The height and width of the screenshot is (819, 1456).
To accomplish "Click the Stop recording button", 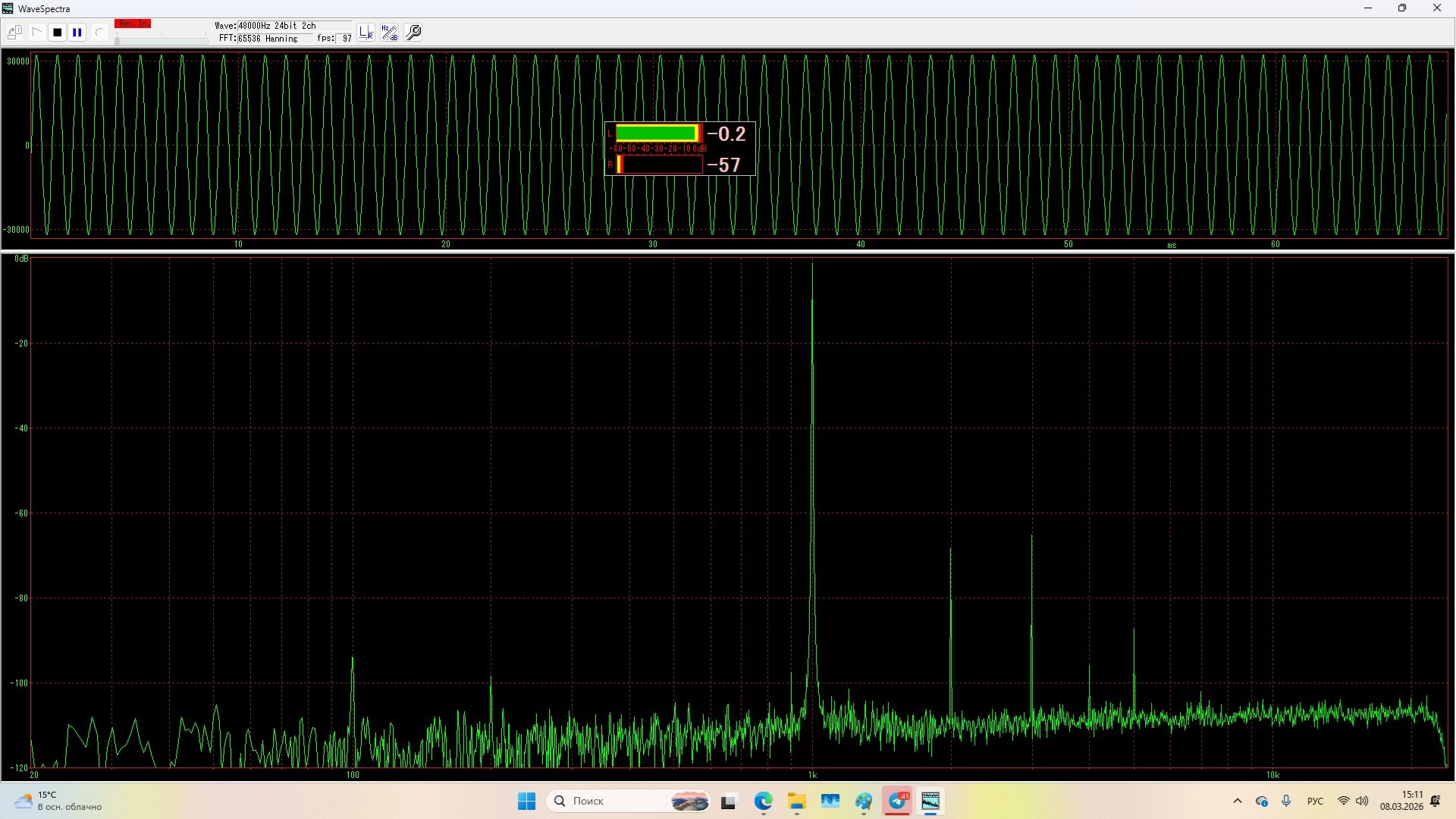I will coord(57,33).
